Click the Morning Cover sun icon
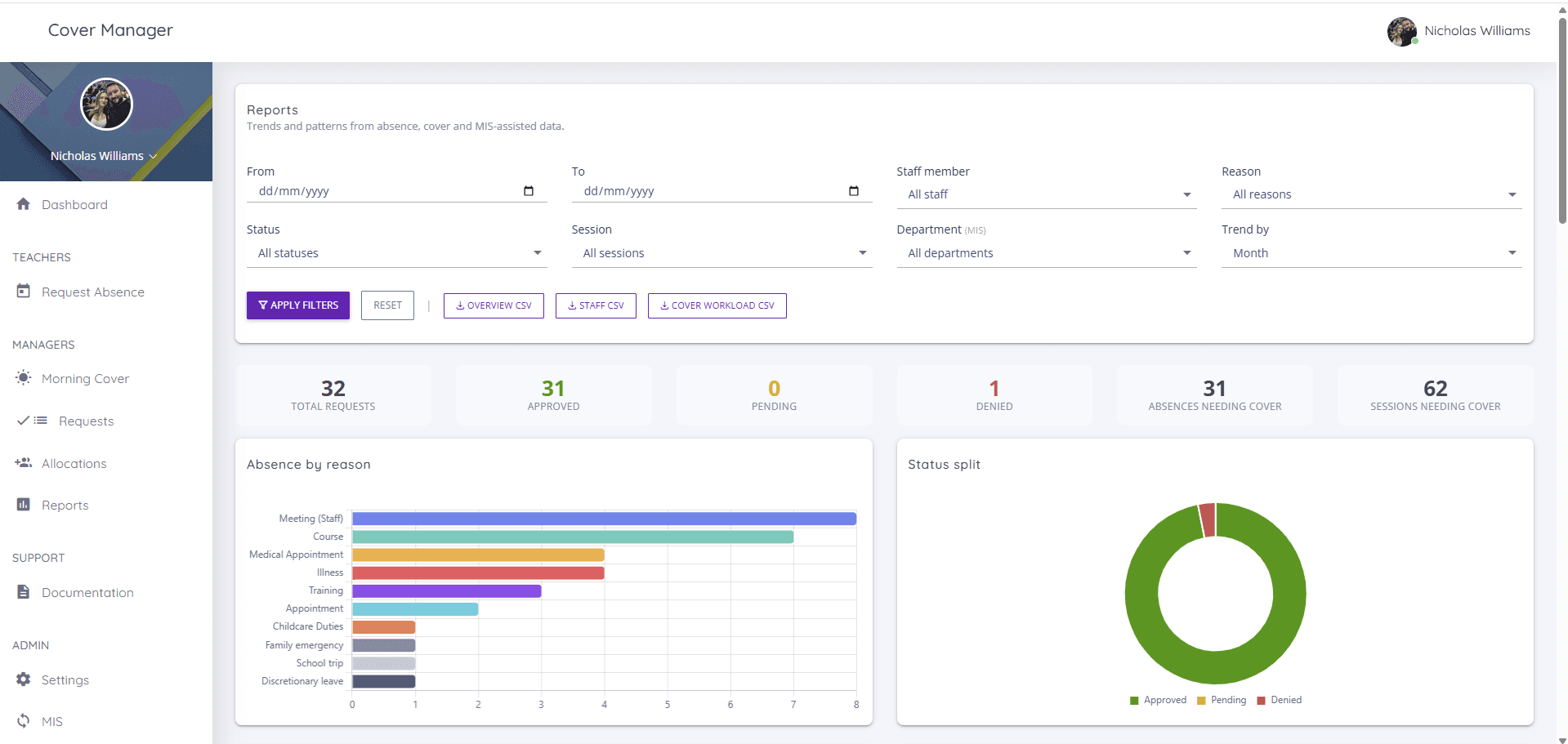The width and height of the screenshot is (1568, 744). [23, 378]
